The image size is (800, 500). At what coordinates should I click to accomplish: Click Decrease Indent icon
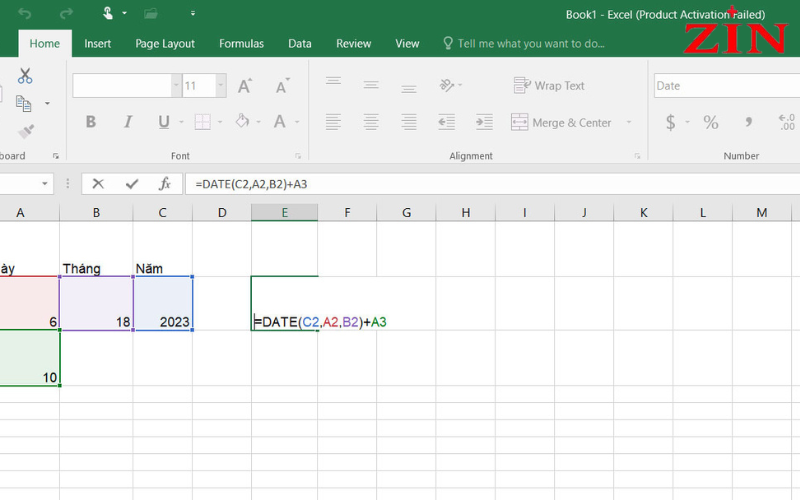(x=446, y=122)
